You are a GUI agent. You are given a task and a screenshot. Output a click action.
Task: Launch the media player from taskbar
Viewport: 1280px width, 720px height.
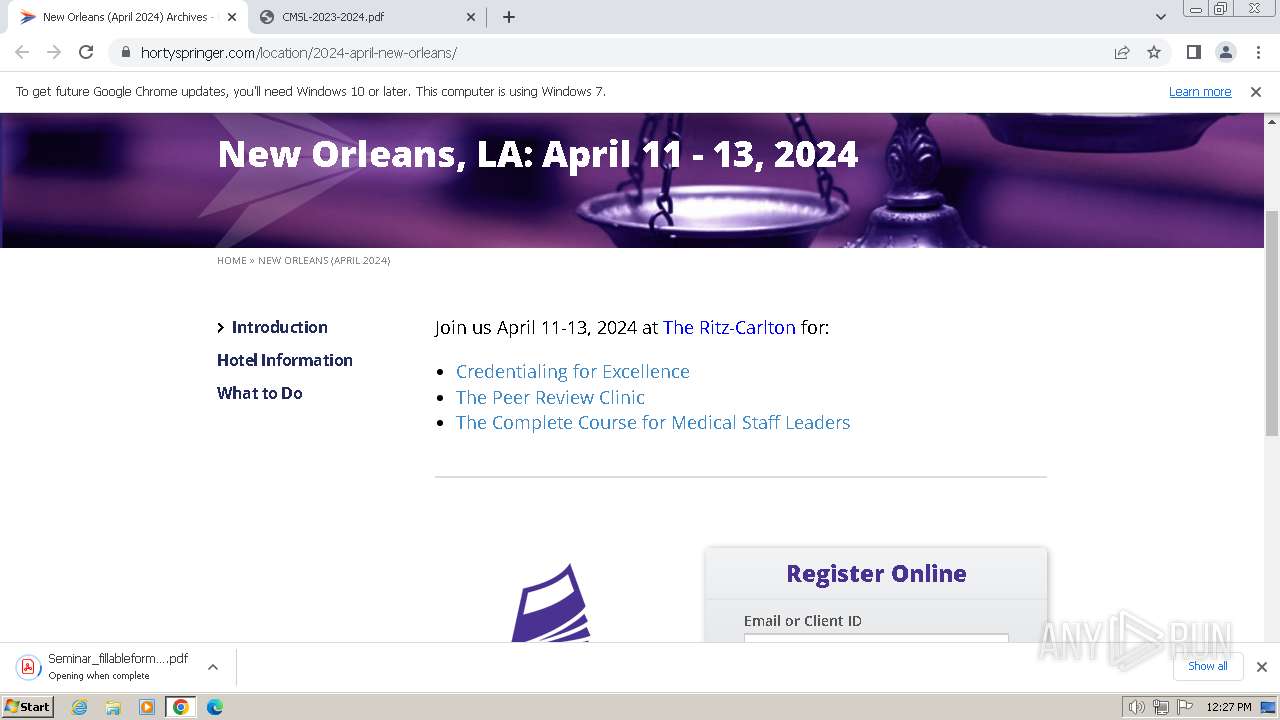(x=147, y=707)
